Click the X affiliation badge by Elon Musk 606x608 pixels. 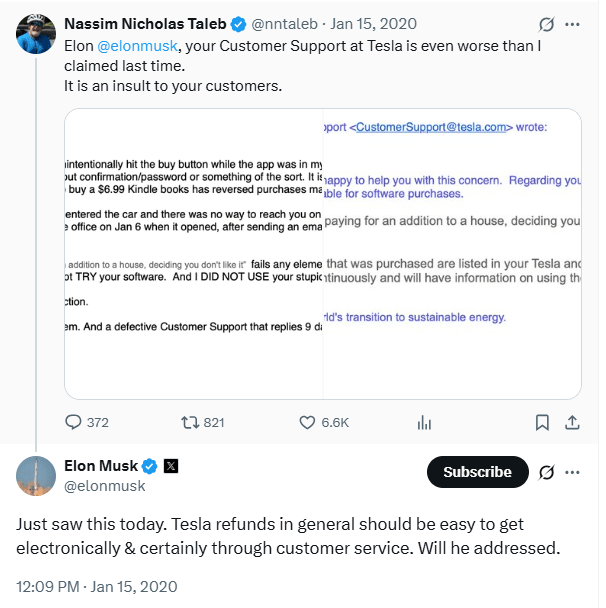click(x=171, y=466)
